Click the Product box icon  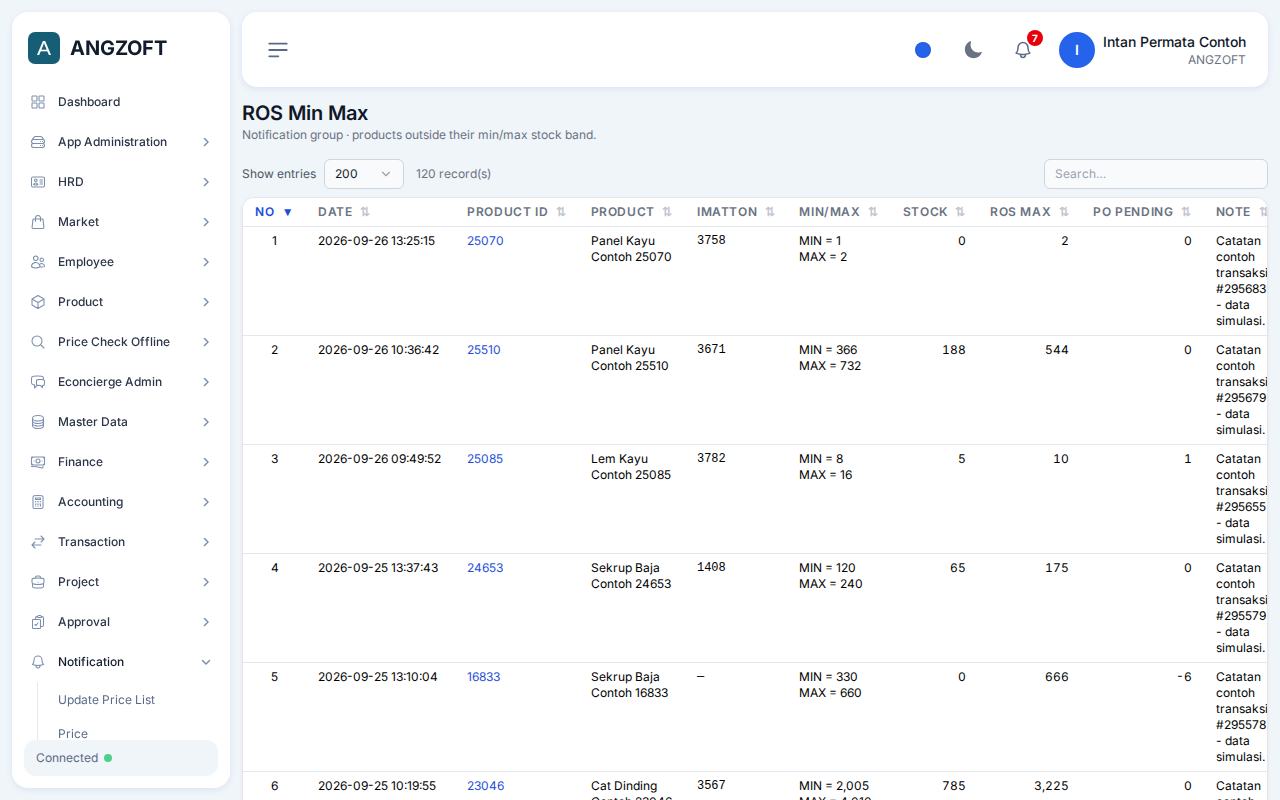(x=38, y=302)
